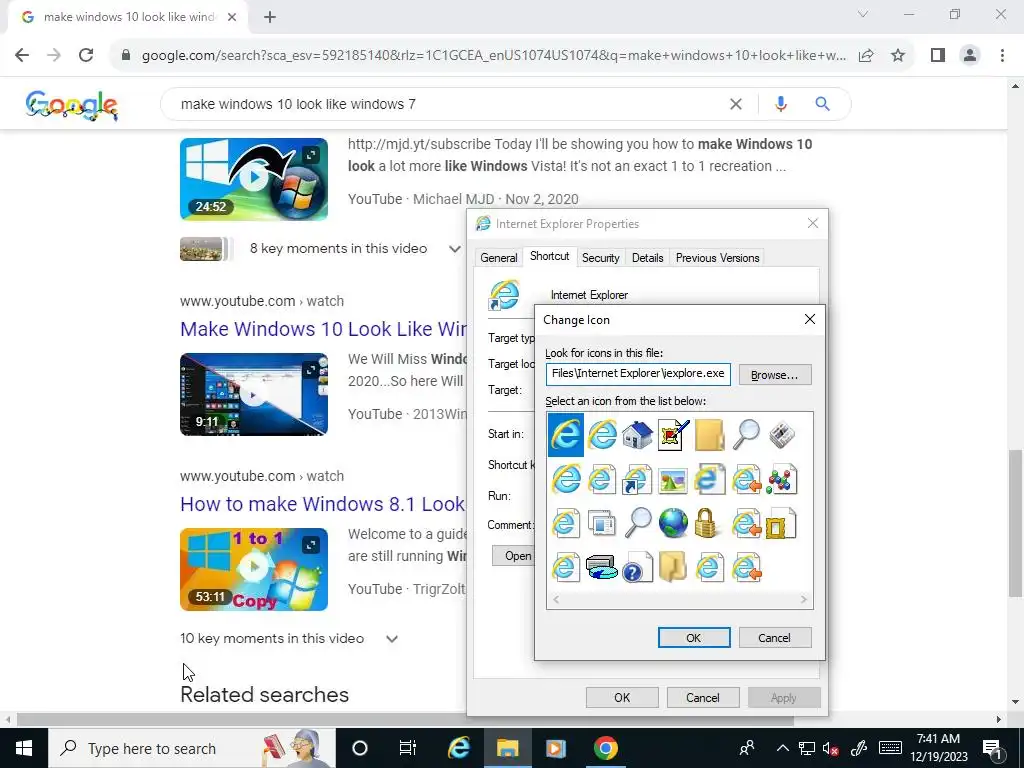Open Action Center notifications icon
This screenshot has height=768, width=1024.
992,748
